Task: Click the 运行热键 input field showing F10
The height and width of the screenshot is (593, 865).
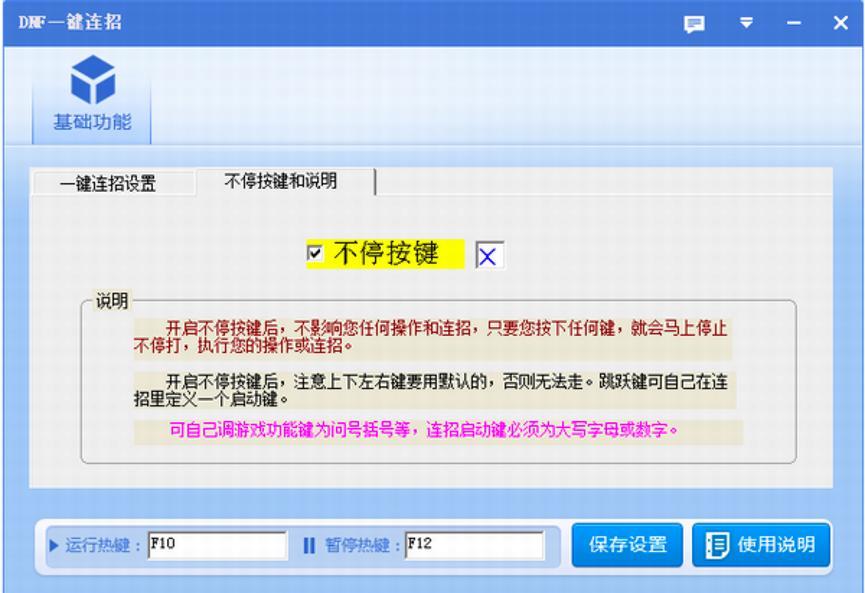Action: [x=217, y=545]
